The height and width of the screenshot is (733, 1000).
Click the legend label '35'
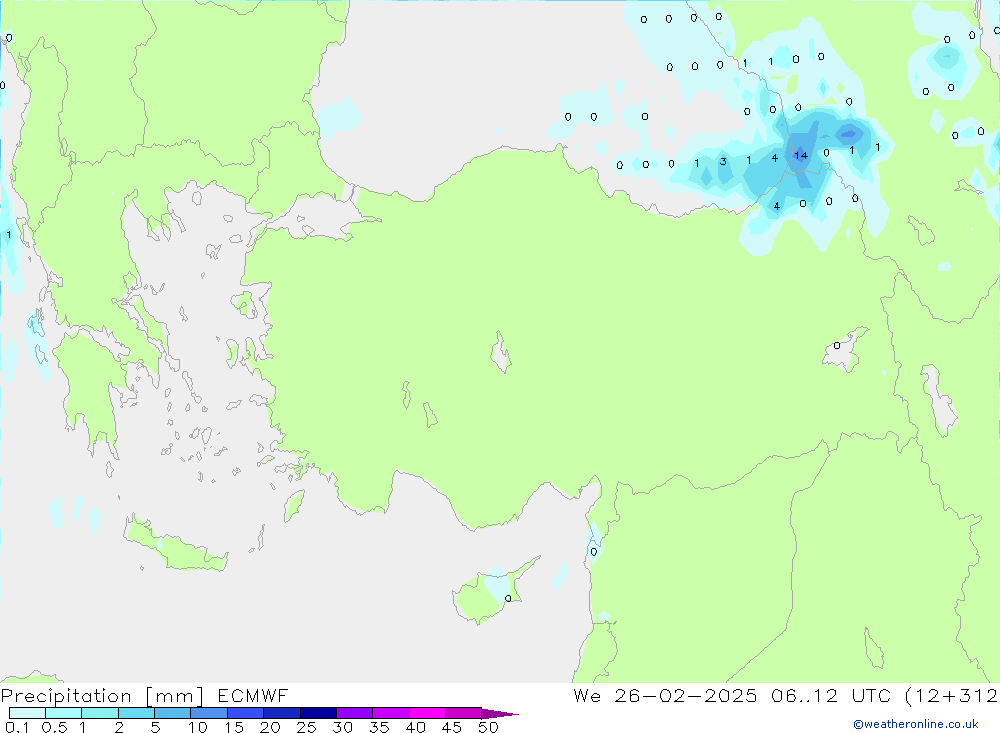pos(379,727)
